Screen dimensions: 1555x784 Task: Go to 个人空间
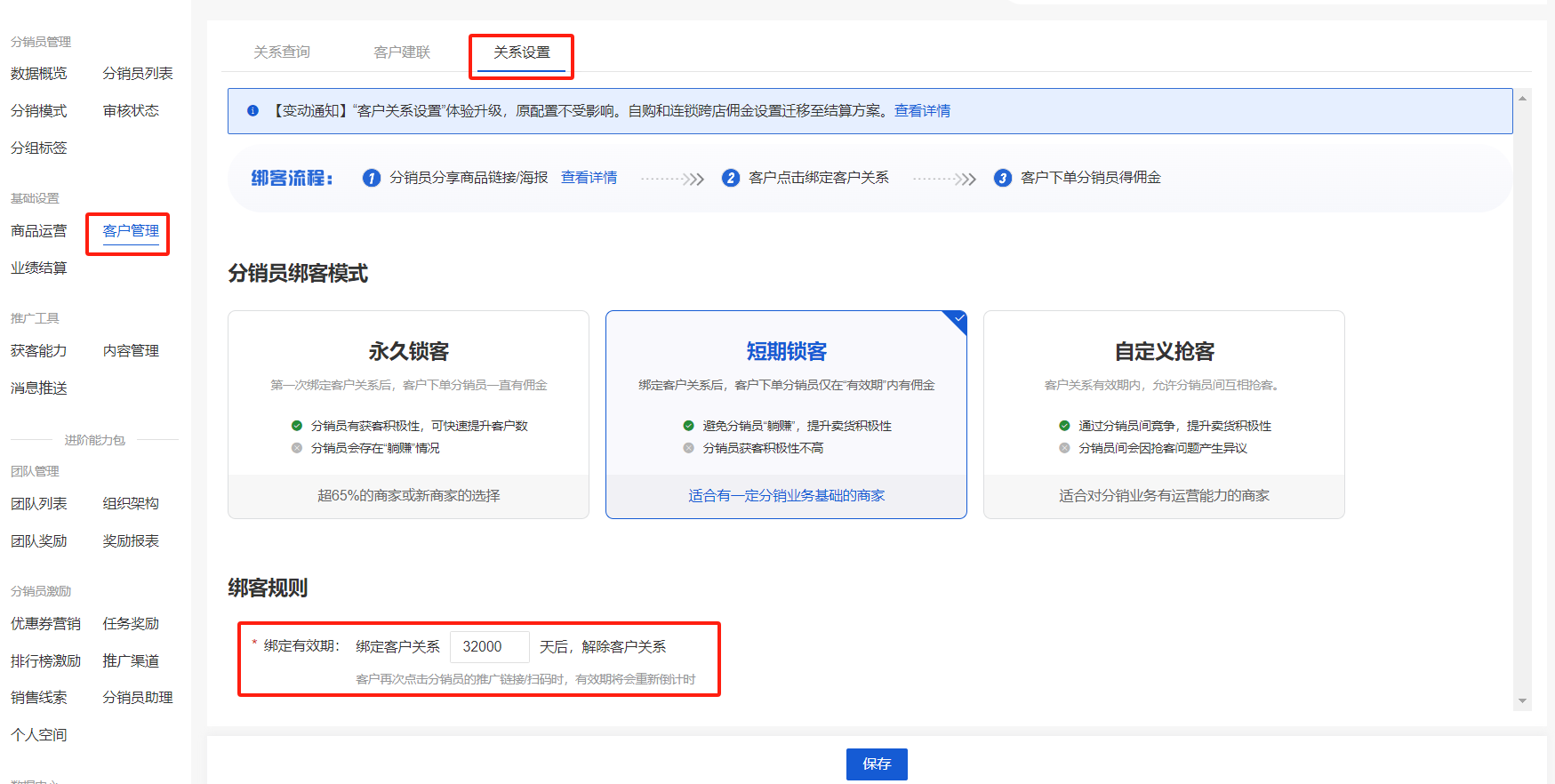[x=39, y=735]
